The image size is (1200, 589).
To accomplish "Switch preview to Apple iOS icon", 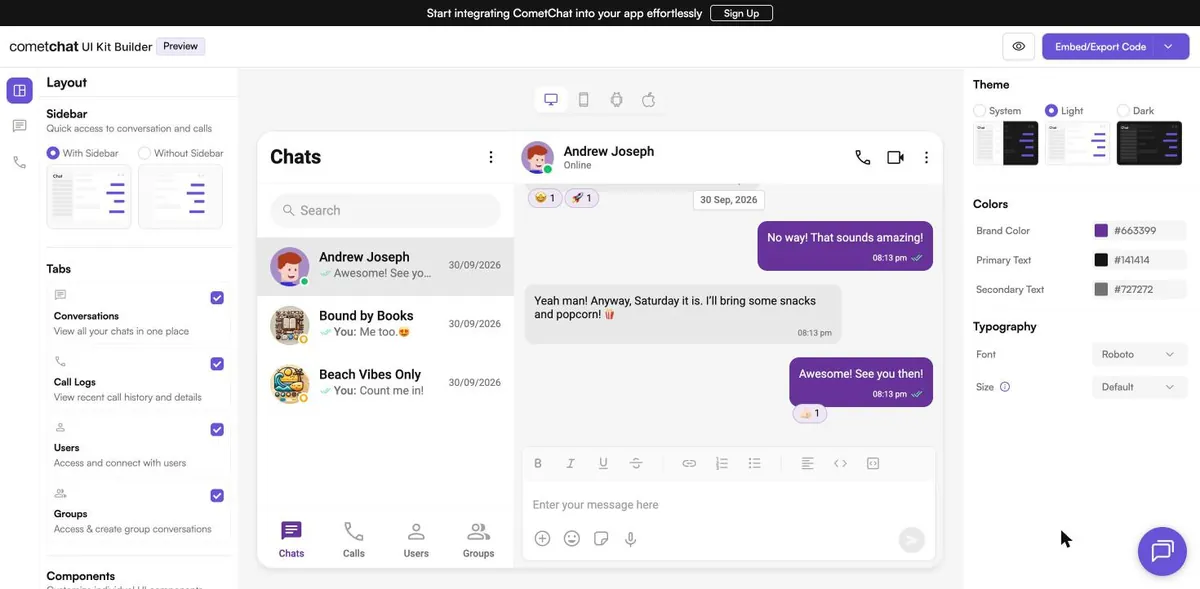I will (x=649, y=99).
